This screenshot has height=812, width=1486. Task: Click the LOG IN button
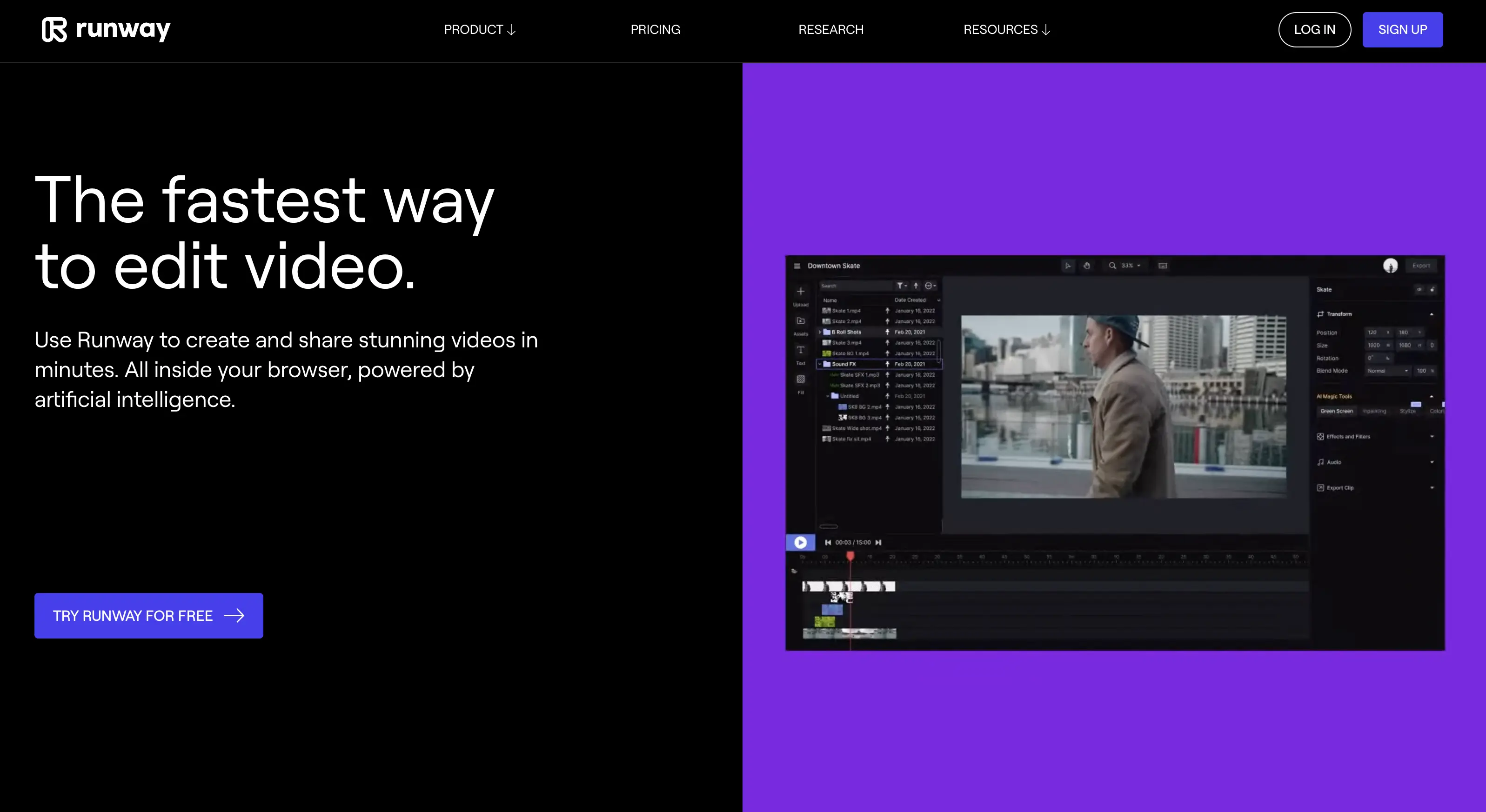(x=1314, y=29)
